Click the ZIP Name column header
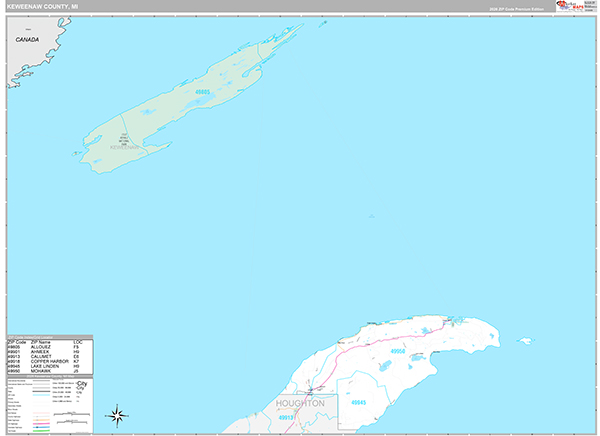600x436 pixels. tap(41, 342)
